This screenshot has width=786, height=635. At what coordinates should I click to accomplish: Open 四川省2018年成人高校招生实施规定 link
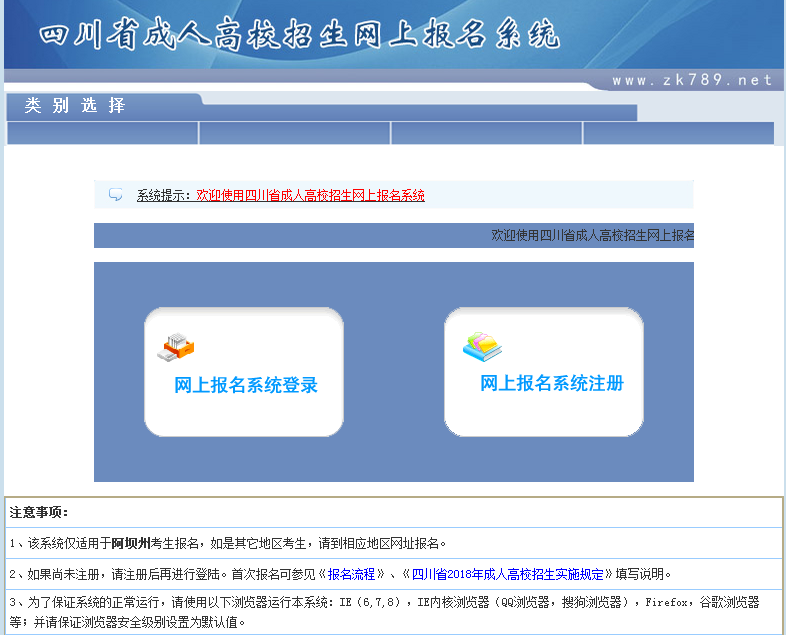(507, 574)
